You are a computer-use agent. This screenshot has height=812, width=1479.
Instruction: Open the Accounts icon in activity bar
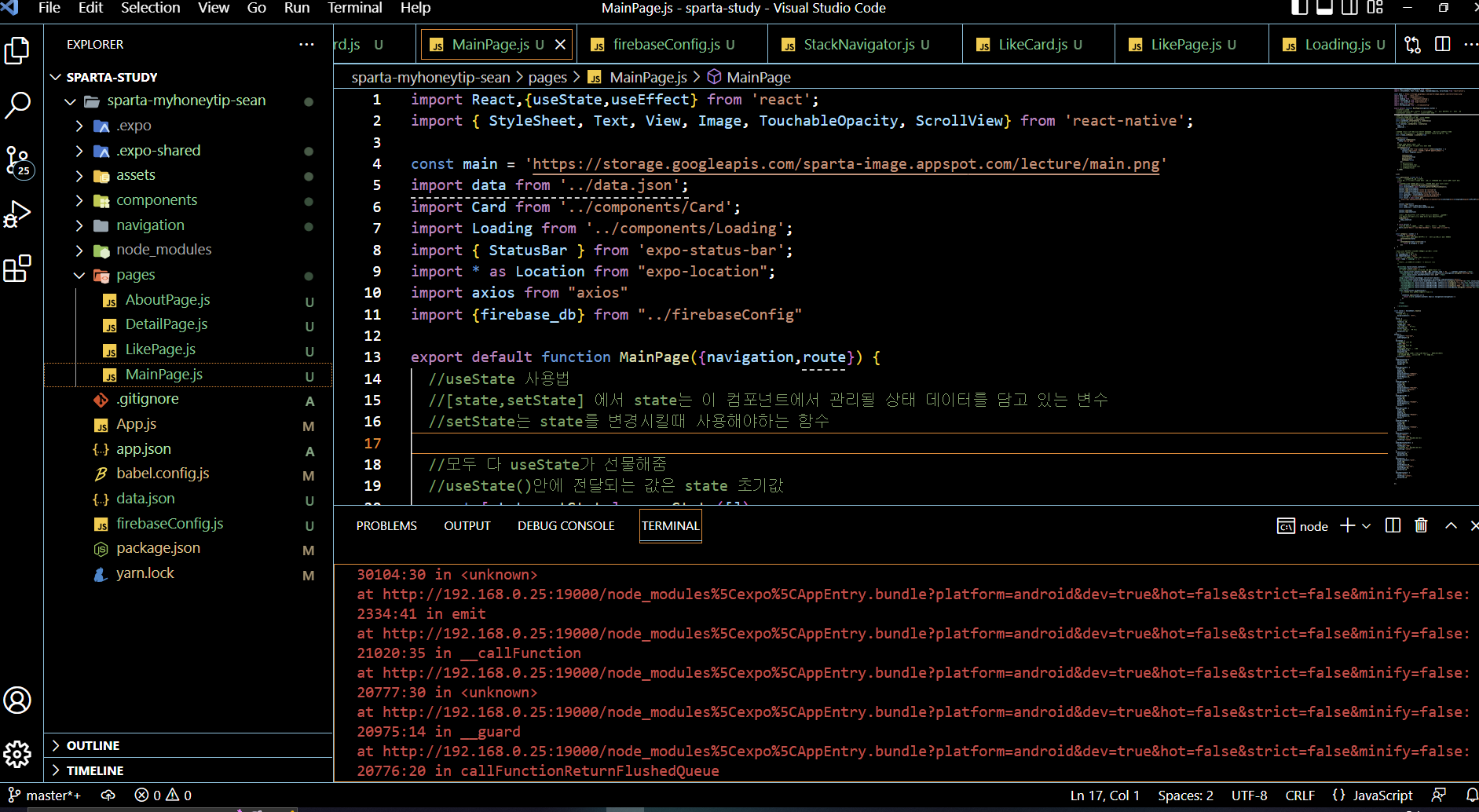click(17, 700)
